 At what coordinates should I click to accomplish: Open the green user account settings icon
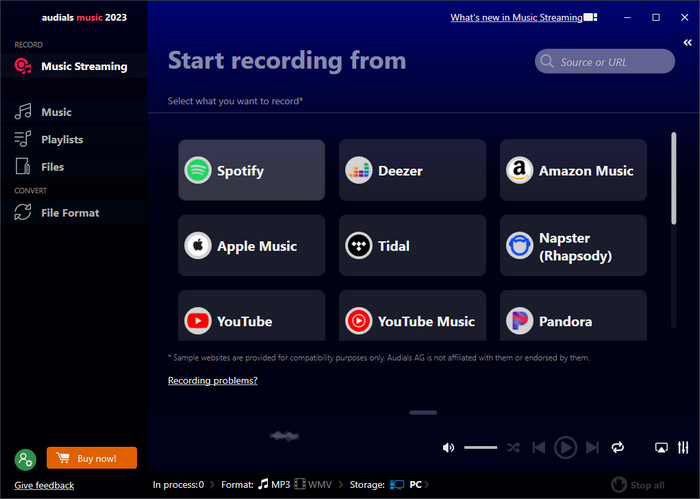point(25,459)
